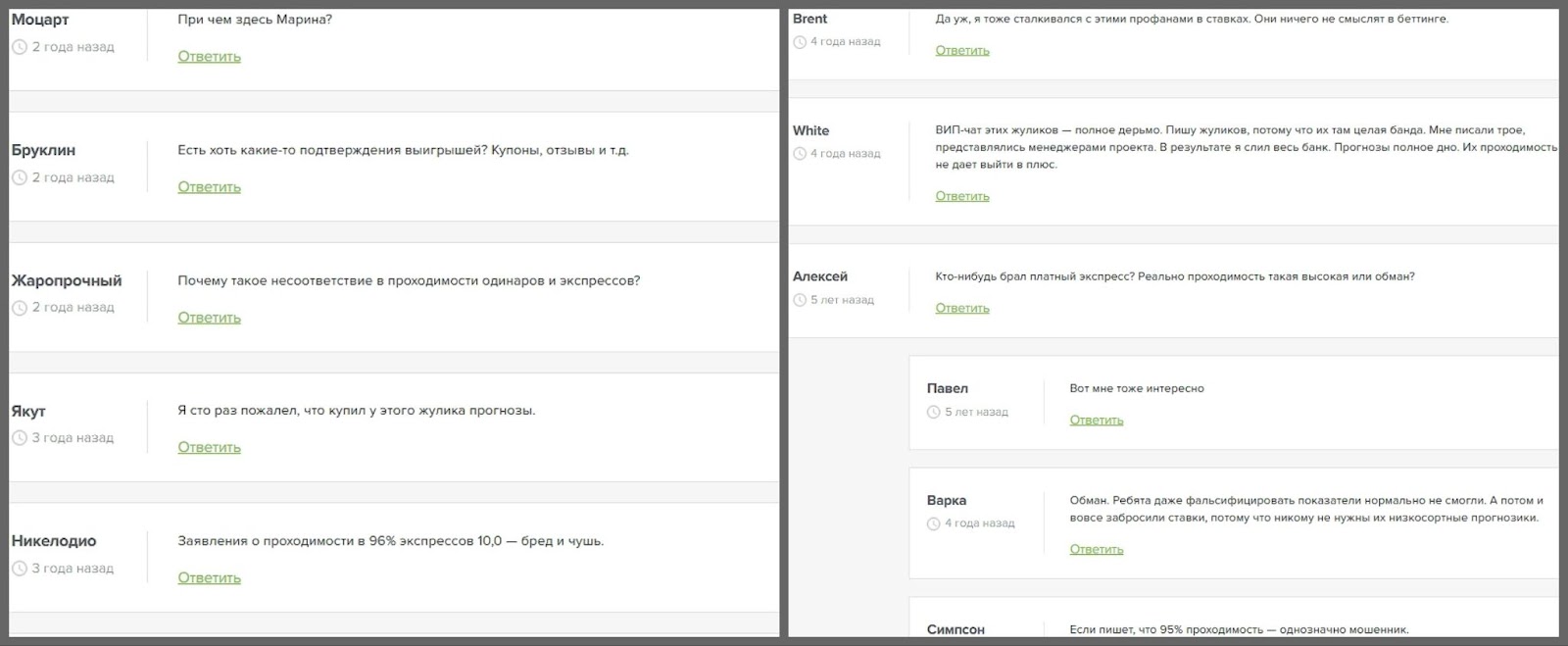Click the clock icon under Бруклин
The image size is (1568, 646).
pyautogui.click(x=20, y=177)
